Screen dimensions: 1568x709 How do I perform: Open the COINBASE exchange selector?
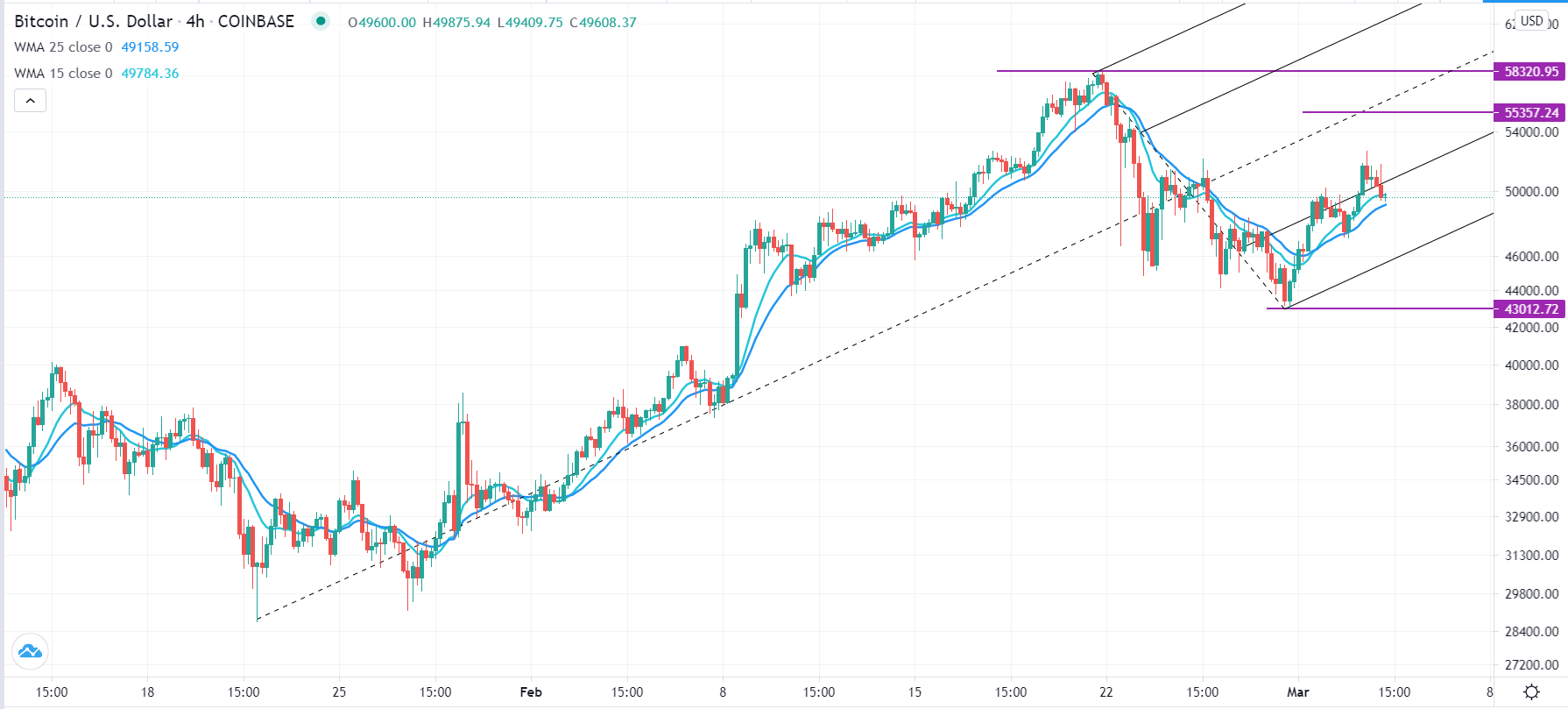tap(256, 21)
